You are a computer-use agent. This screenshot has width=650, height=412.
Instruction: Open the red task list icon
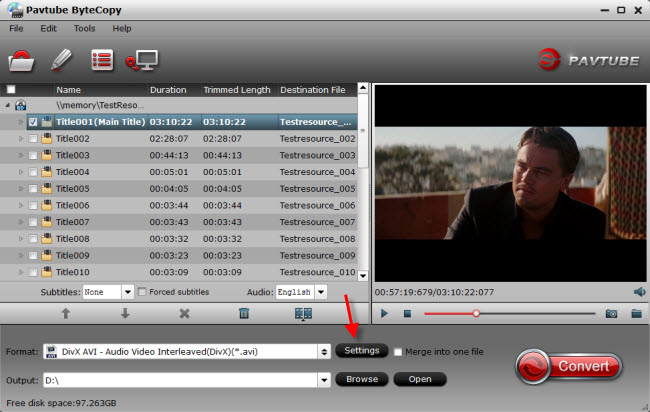[102, 60]
